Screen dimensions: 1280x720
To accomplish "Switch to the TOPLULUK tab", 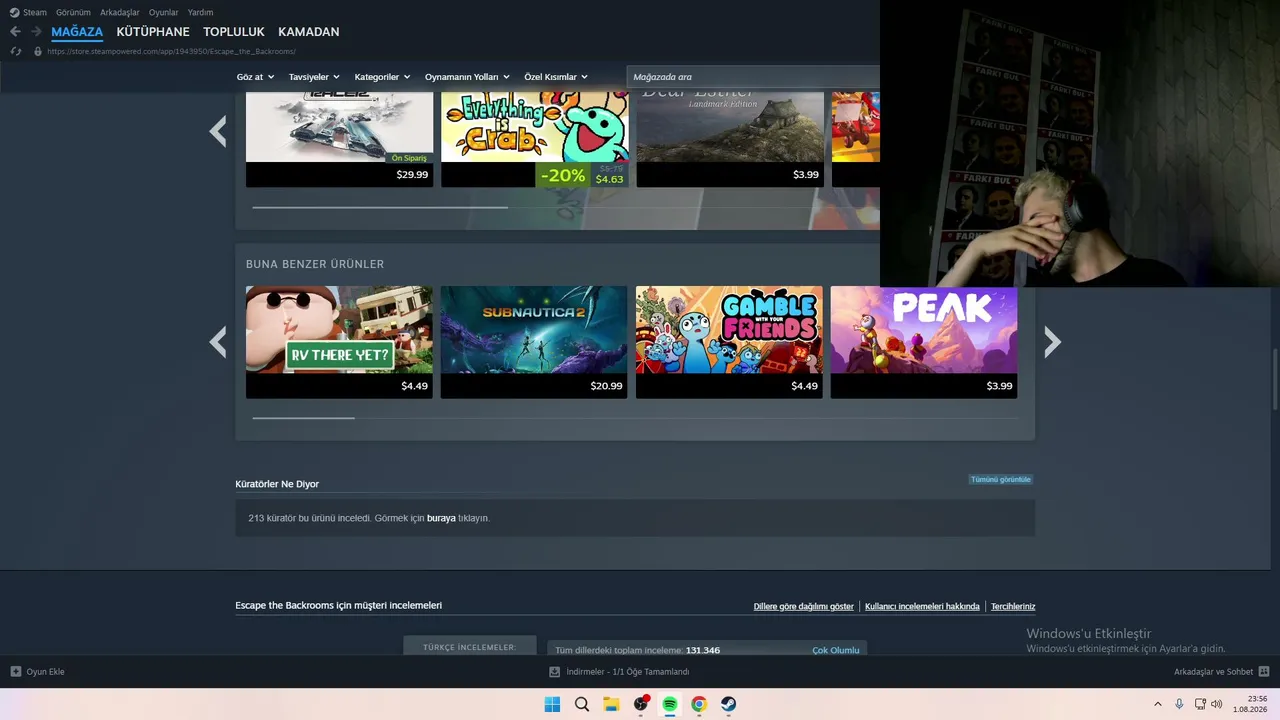I will [x=234, y=32].
